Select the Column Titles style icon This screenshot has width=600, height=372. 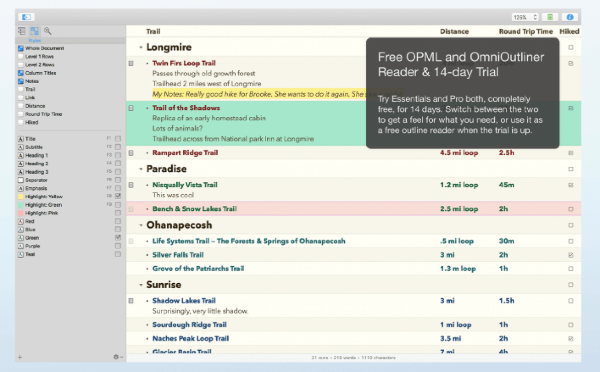tap(21, 73)
